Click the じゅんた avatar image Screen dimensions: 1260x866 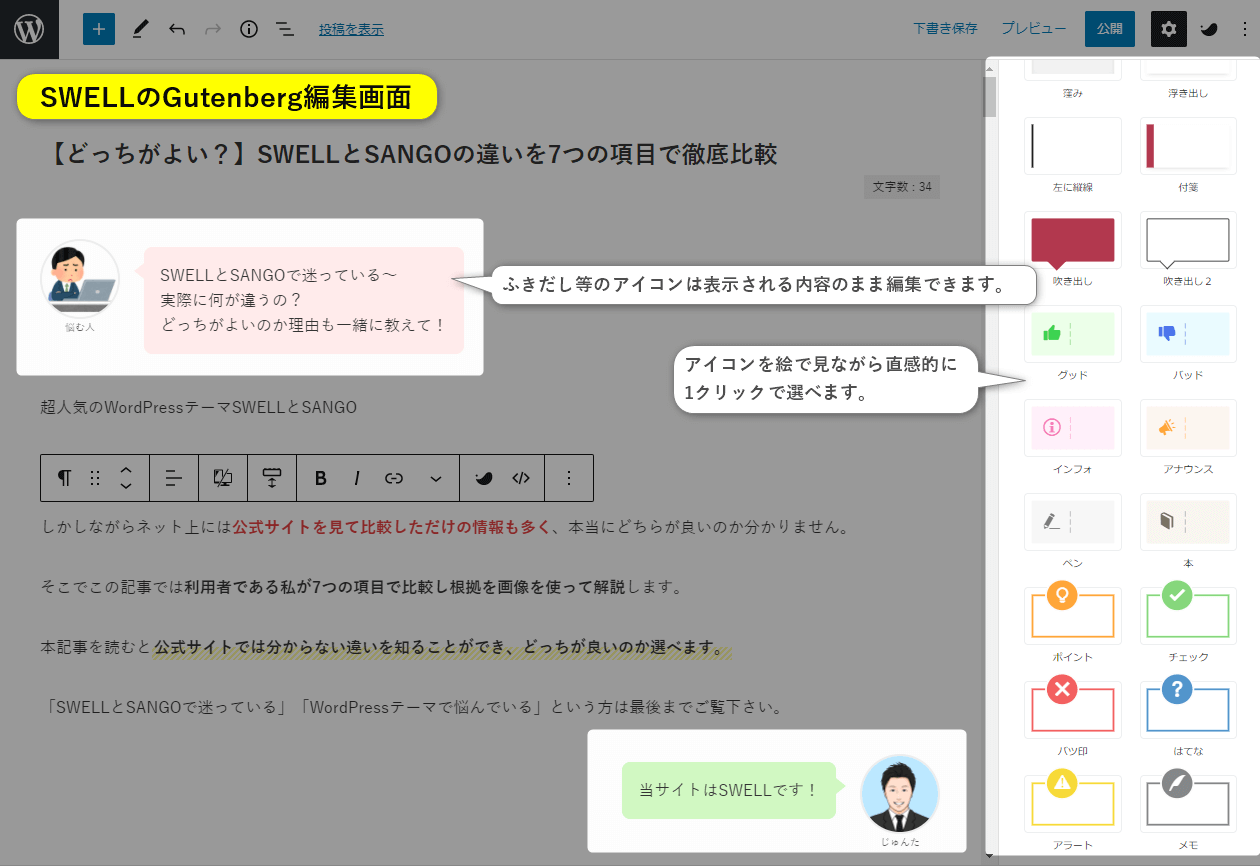(x=900, y=794)
